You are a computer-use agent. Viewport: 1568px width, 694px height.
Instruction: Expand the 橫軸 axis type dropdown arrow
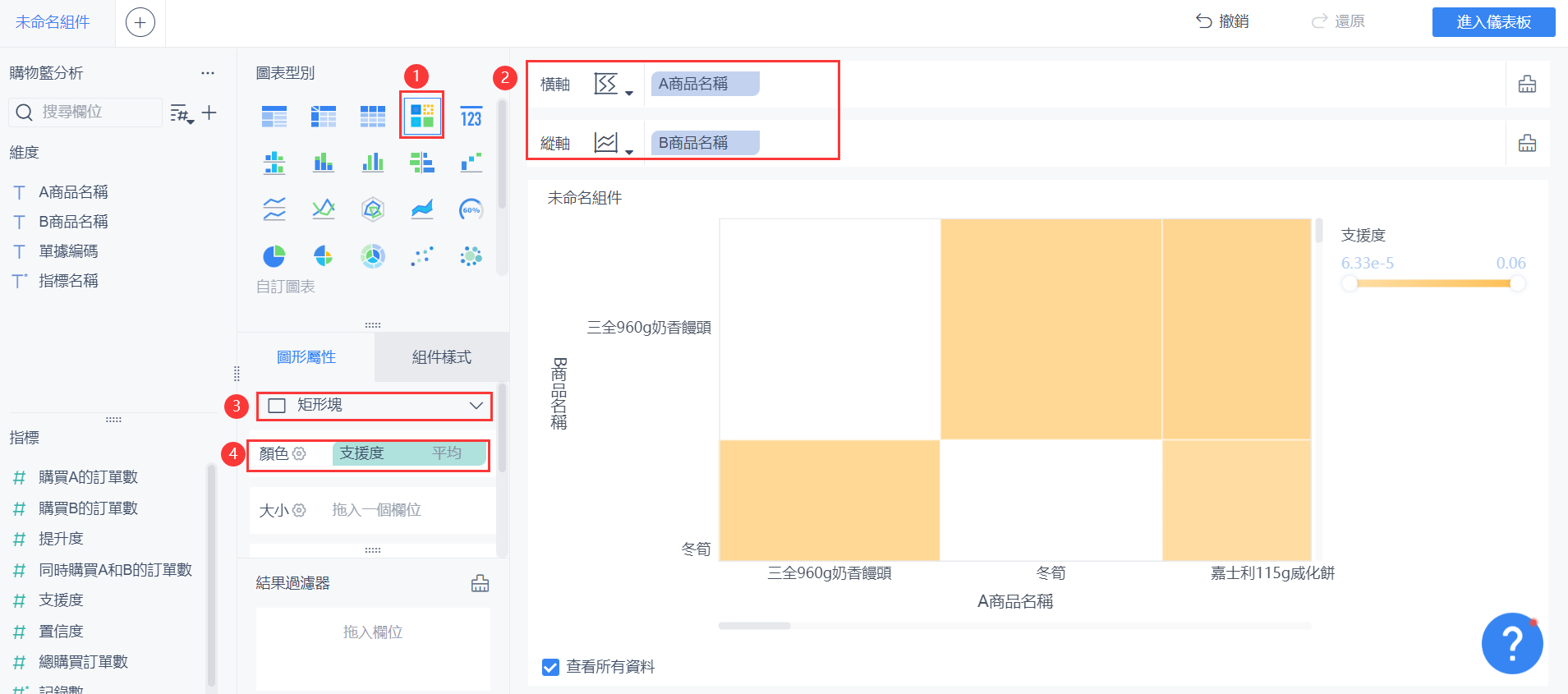coord(629,93)
